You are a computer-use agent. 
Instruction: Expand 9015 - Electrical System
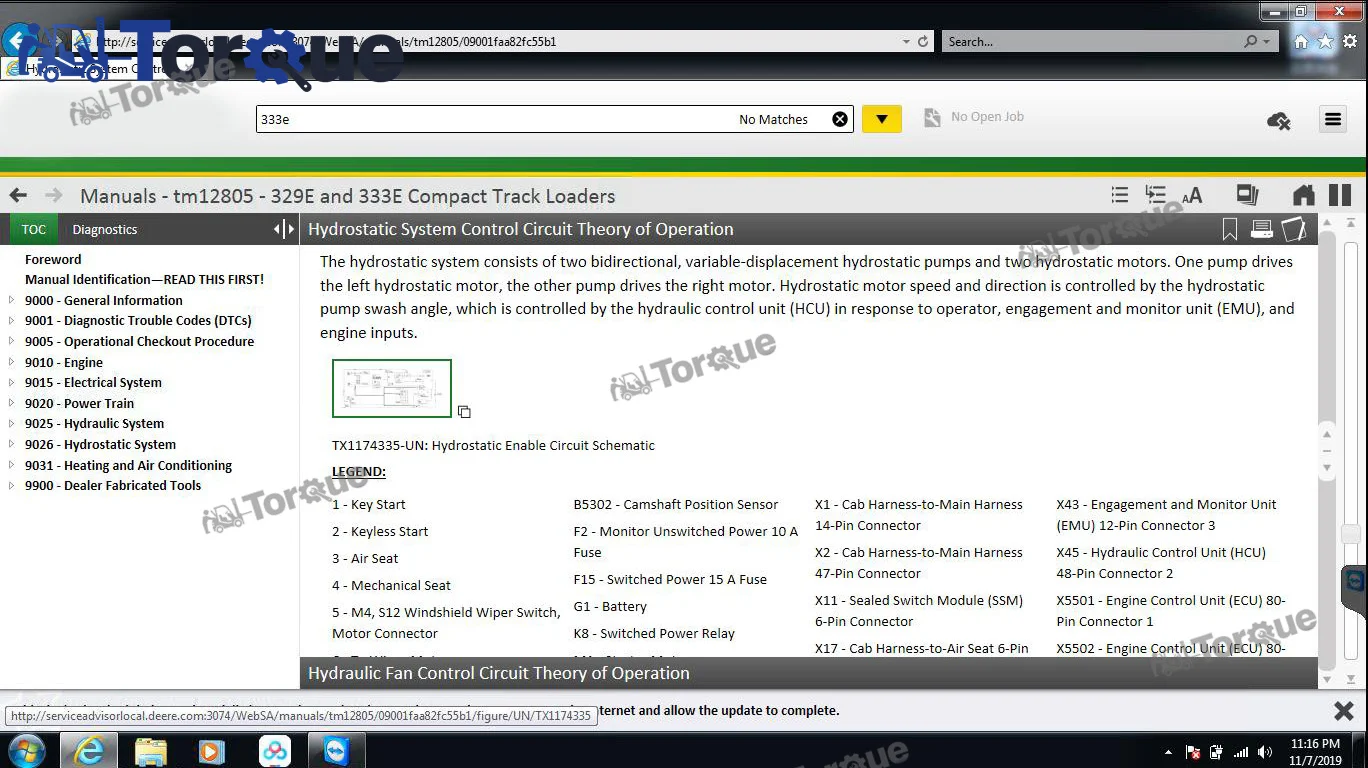(x=11, y=383)
